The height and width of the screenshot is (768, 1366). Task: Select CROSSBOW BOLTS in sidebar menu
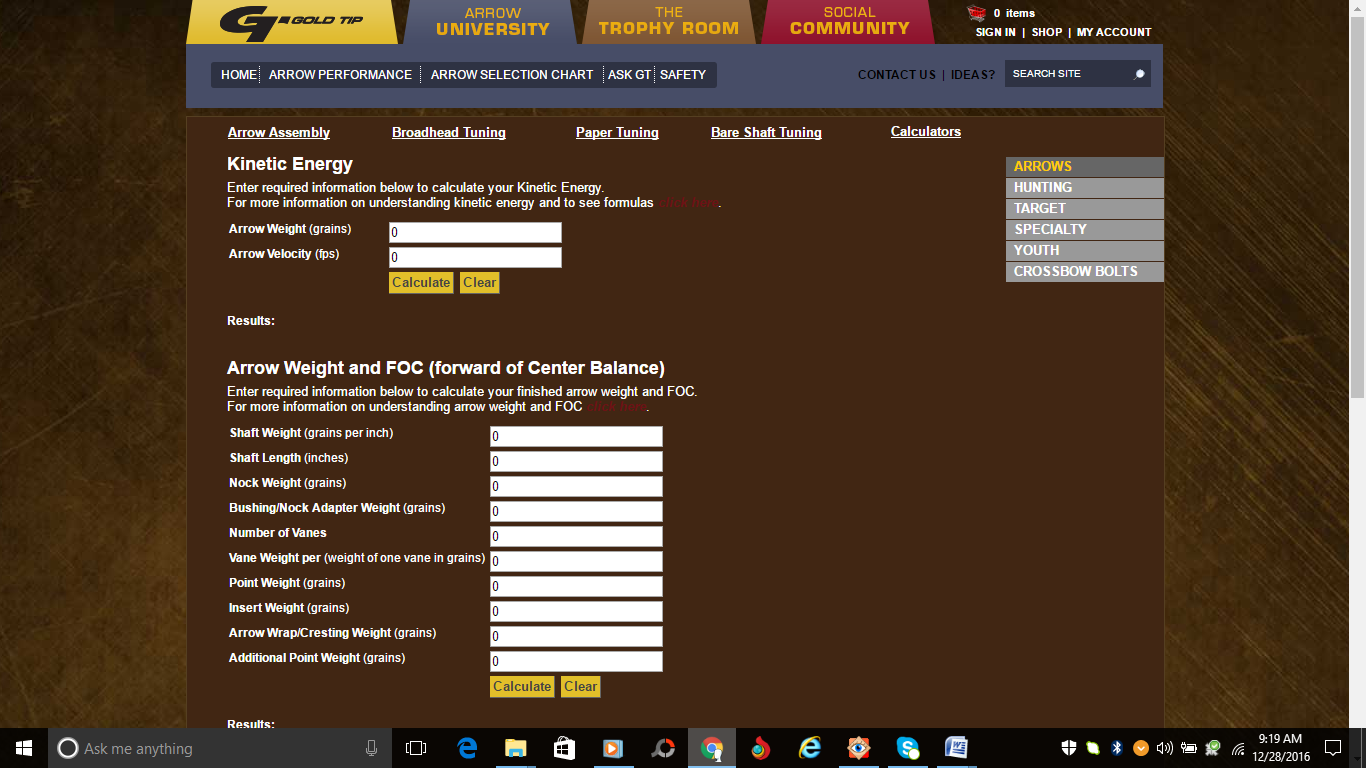click(1085, 272)
